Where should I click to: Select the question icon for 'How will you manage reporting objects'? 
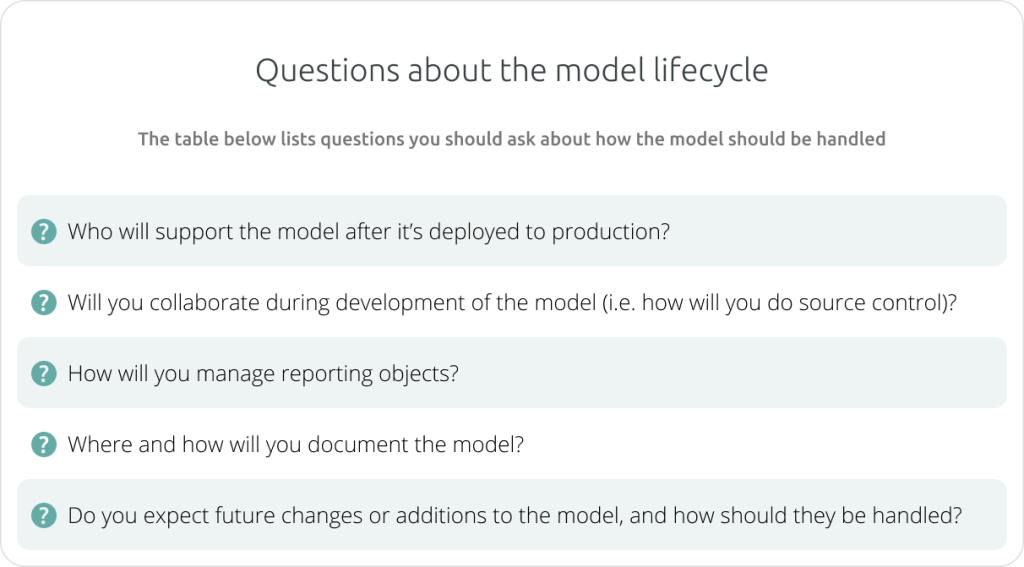coord(44,373)
